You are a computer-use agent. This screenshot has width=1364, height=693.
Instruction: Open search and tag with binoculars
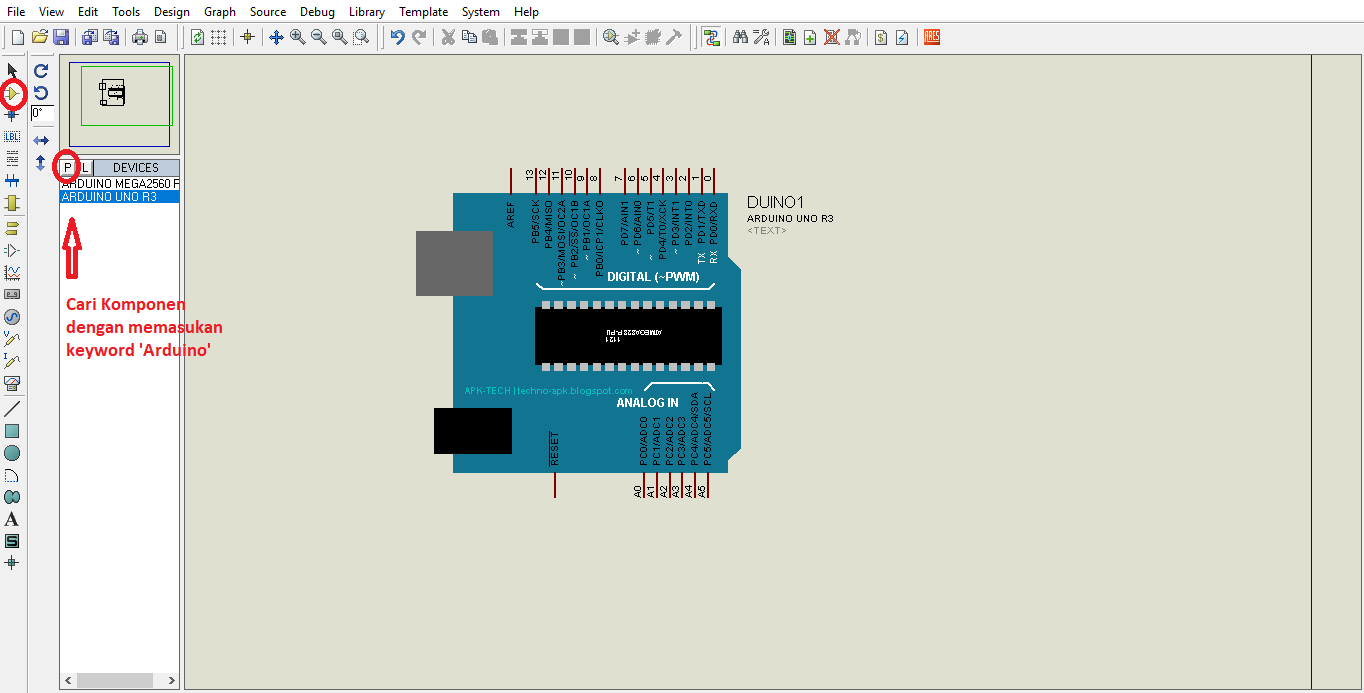pos(740,37)
